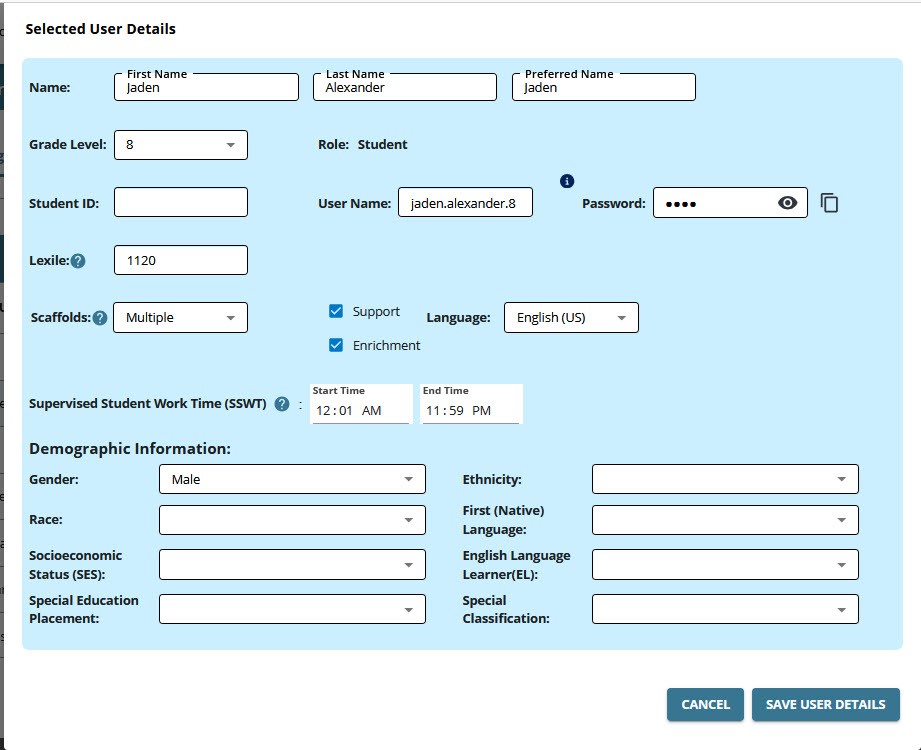Copy the password using the copy icon
Image resolution: width=921 pixels, height=750 pixels.
click(x=829, y=203)
